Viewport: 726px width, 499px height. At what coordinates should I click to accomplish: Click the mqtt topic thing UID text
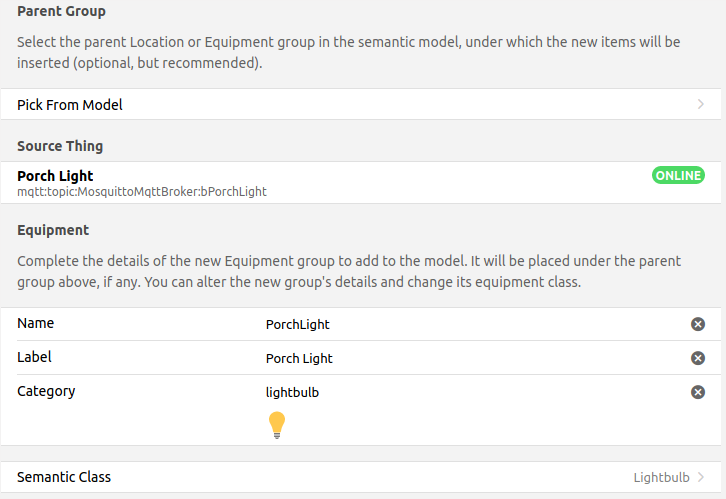[x=142, y=191]
